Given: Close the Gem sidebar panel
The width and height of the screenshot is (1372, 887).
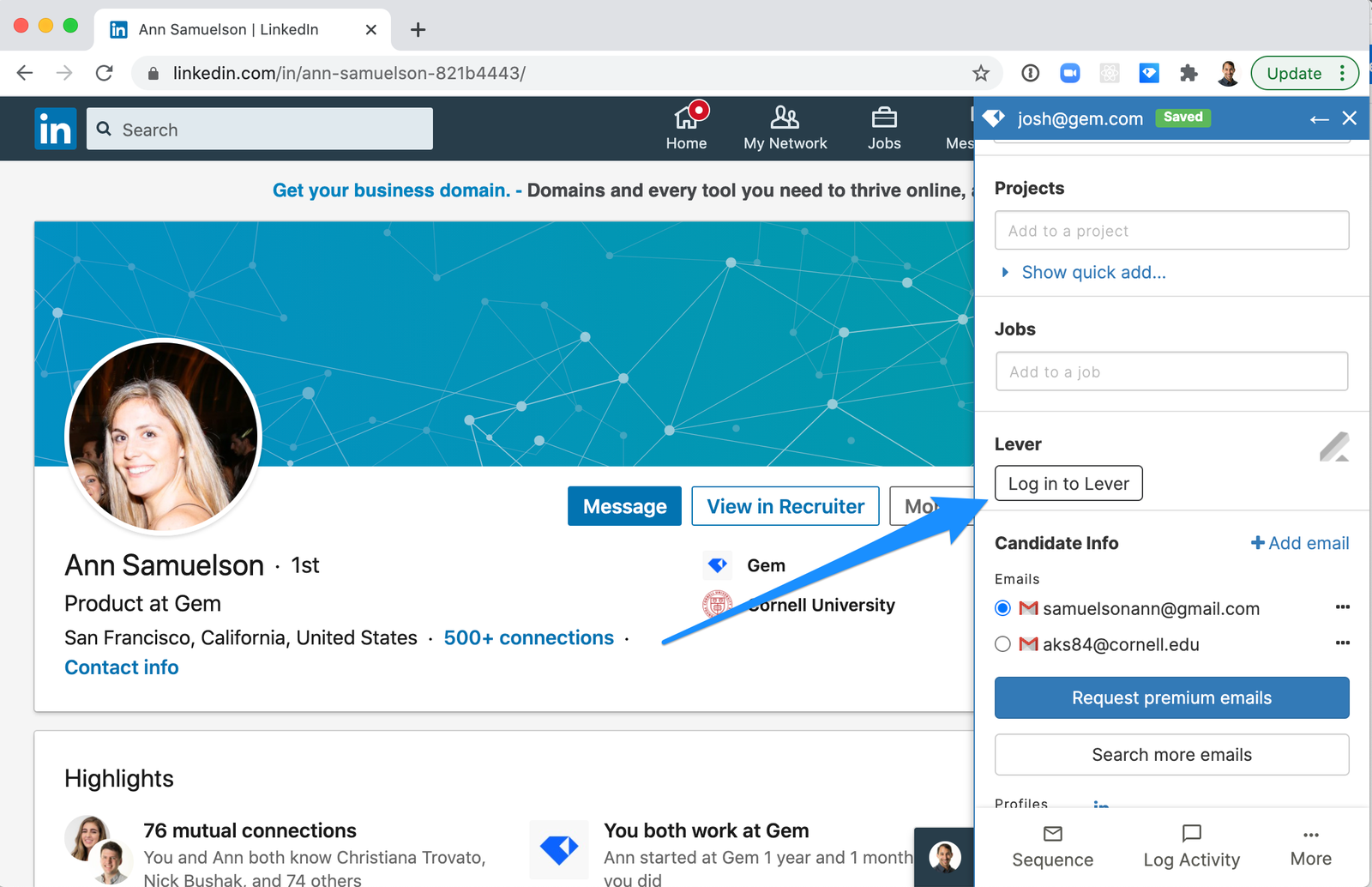Looking at the screenshot, I should coord(1350,118).
